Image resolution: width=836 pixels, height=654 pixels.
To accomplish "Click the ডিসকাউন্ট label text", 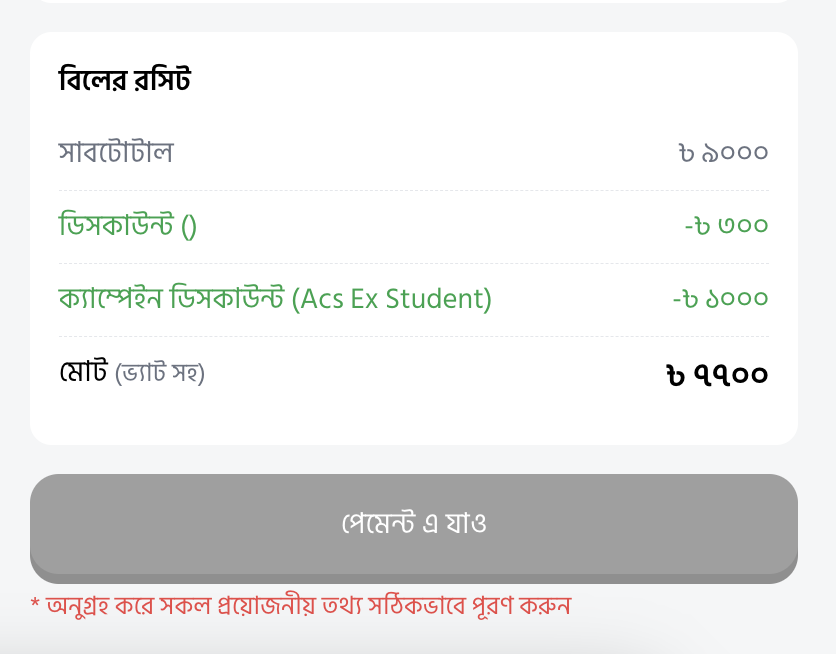I will (x=116, y=224).
